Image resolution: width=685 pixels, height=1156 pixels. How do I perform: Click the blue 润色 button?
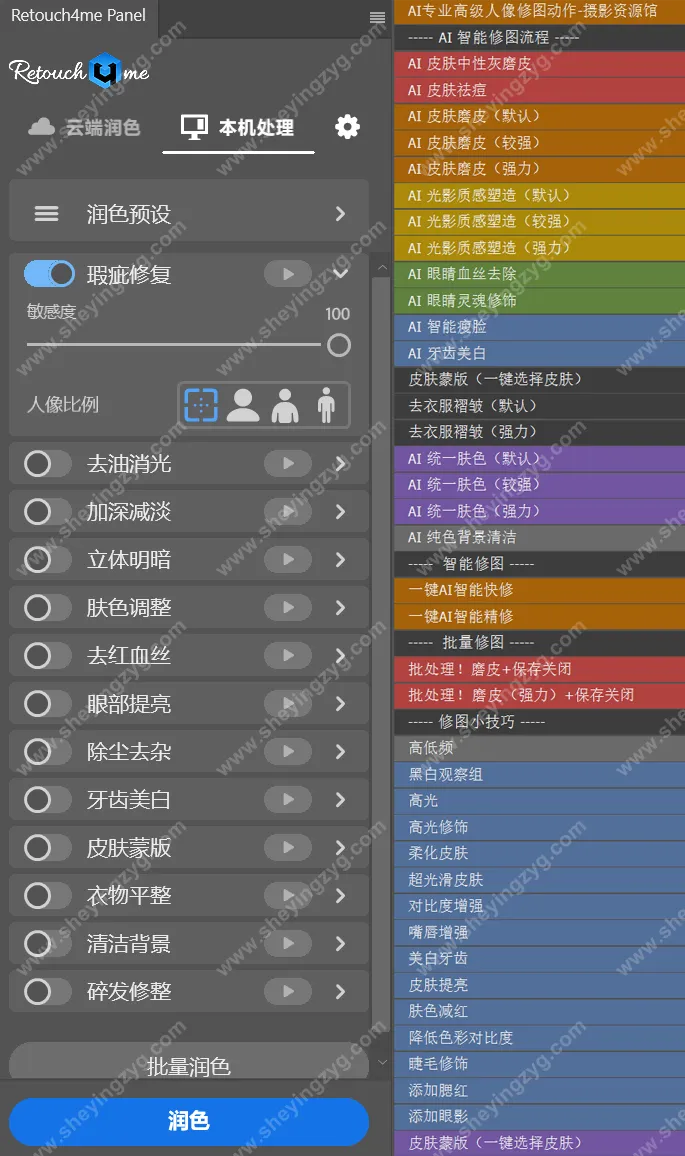[189, 1121]
